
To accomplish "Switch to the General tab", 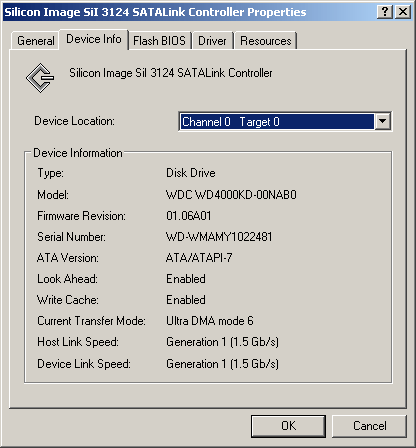I will click(36, 41).
